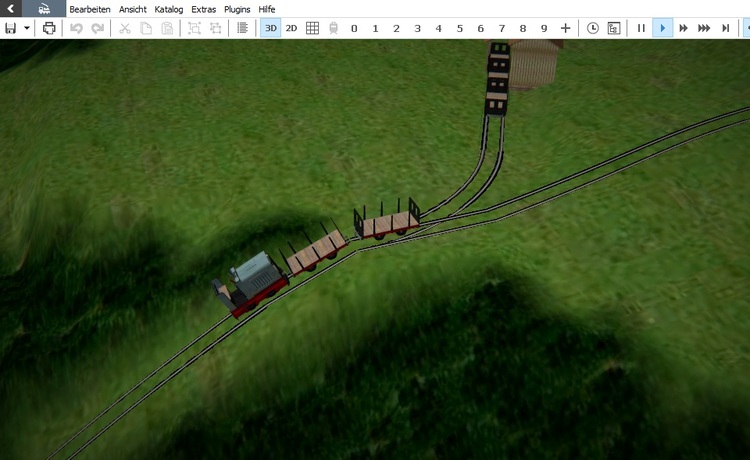Expand the save options dropdown arrow
The height and width of the screenshot is (460, 750).
[x=27, y=28]
